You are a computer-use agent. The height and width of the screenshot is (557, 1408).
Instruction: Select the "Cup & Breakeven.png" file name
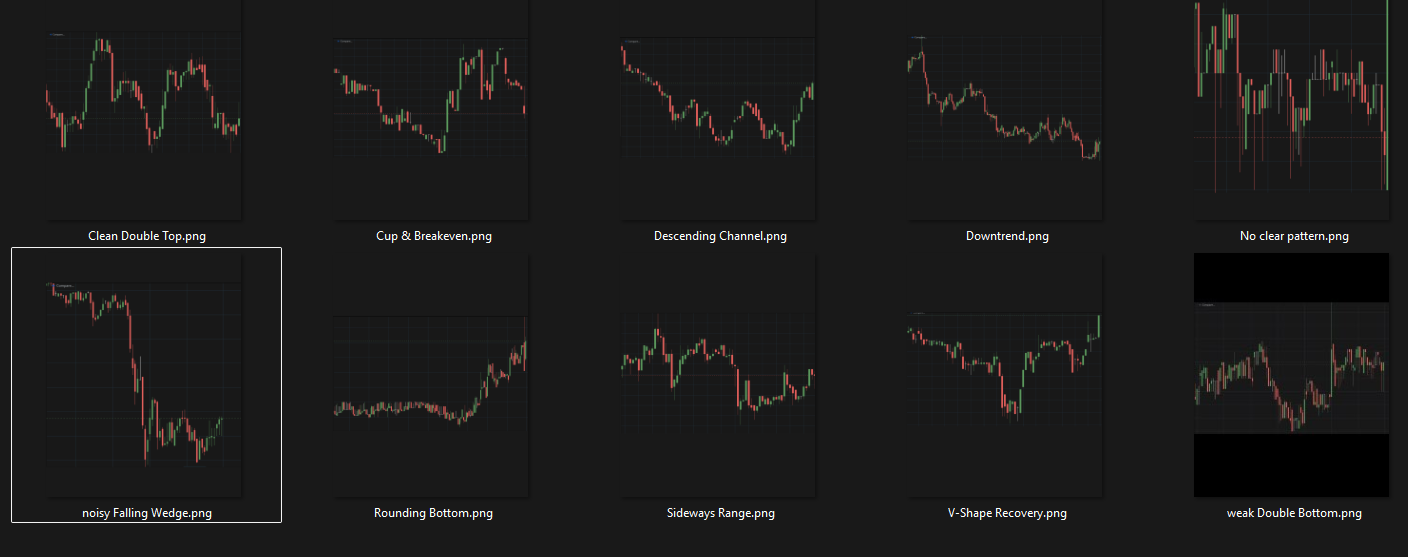[x=433, y=237]
